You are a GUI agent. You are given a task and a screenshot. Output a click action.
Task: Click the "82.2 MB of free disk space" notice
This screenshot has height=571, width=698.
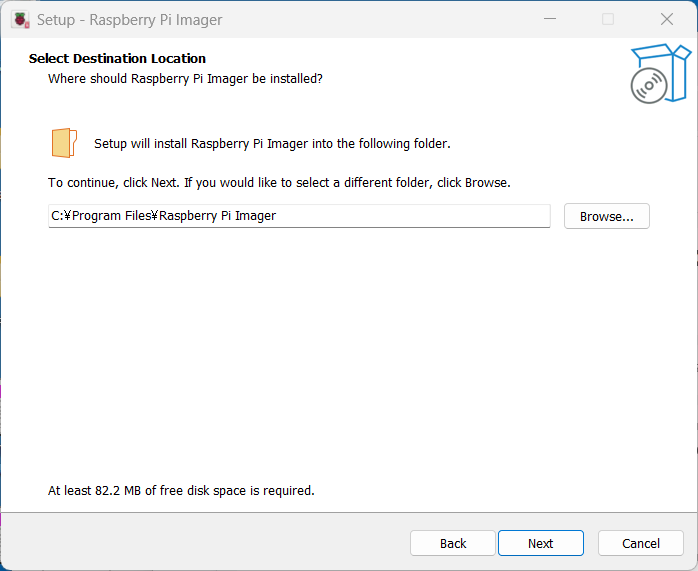tap(181, 491)
